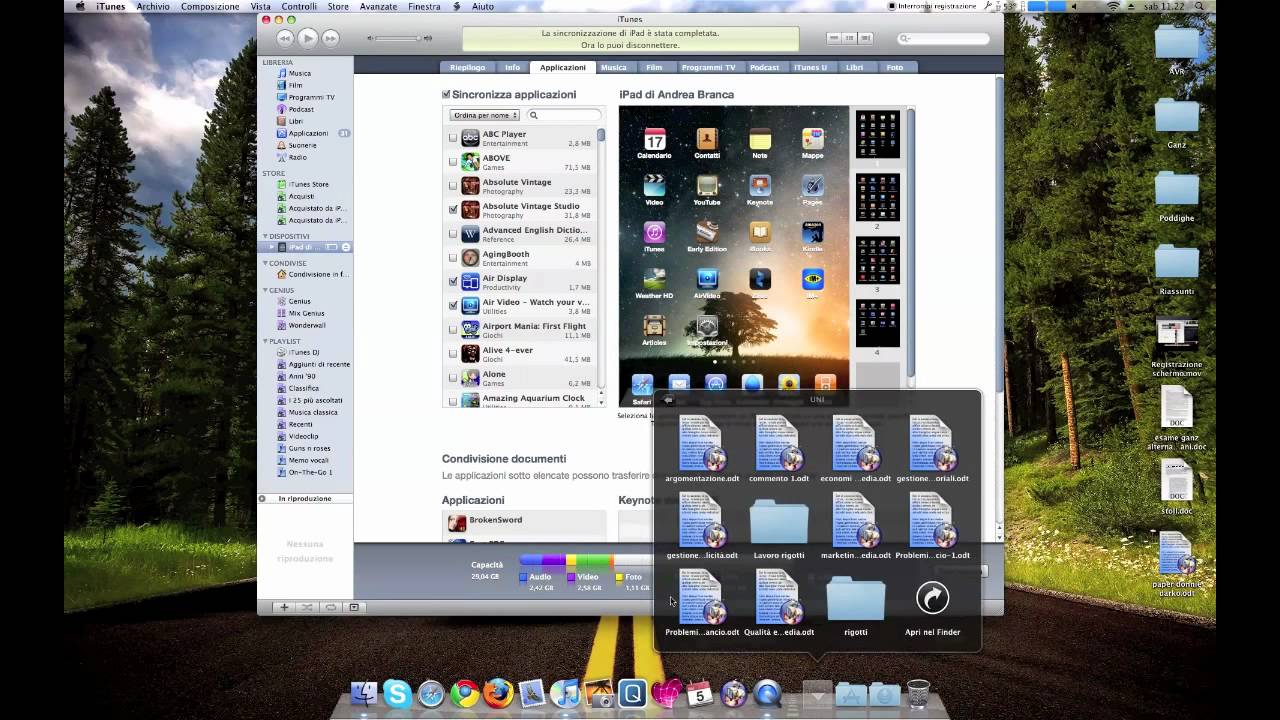
Task: Check the ABC Player app checkbox
Action: [453, 138]
